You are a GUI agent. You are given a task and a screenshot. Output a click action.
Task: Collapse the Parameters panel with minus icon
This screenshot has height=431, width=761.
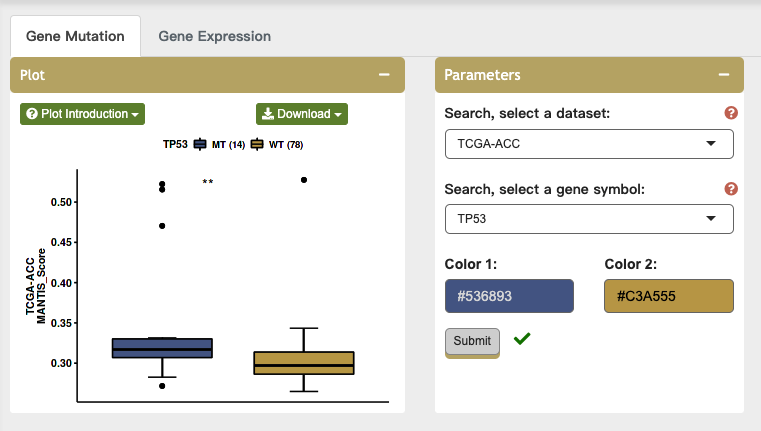723,75
